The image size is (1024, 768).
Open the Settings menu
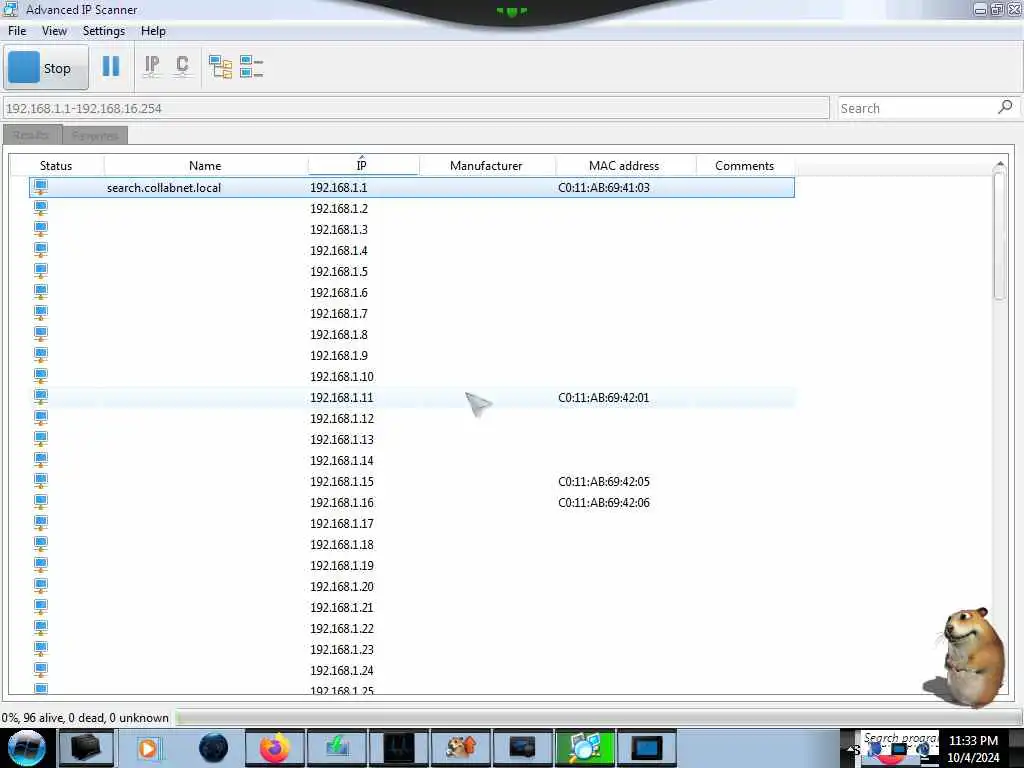(x=104, y=31)
